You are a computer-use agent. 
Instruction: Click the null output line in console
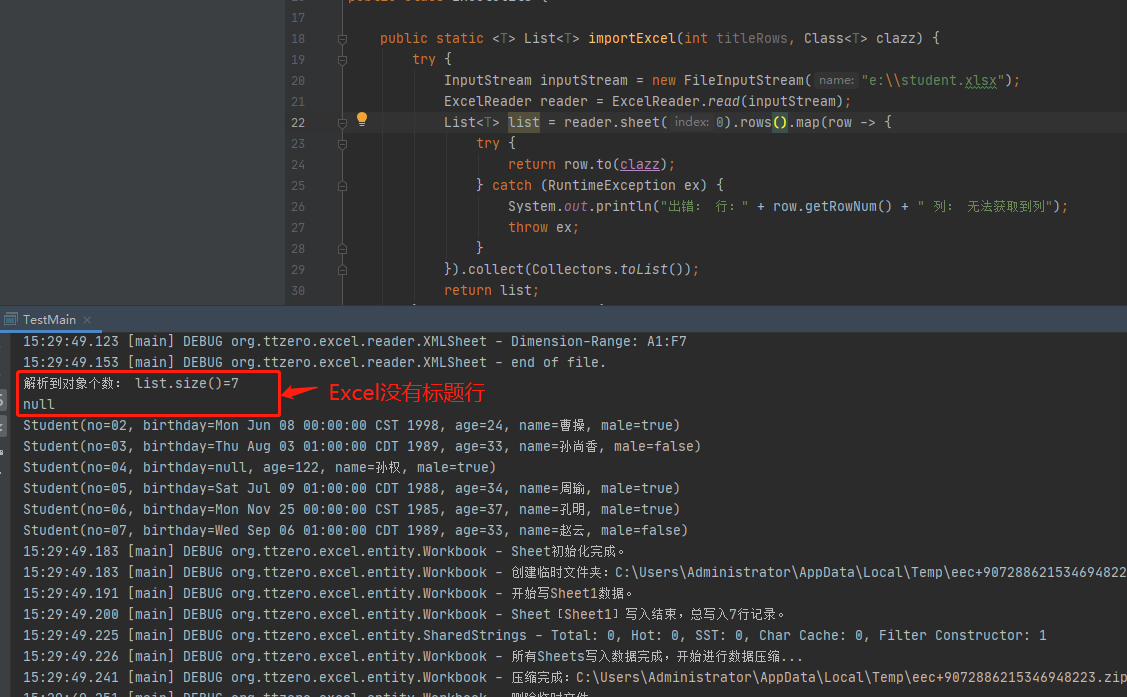coord(39,405)
